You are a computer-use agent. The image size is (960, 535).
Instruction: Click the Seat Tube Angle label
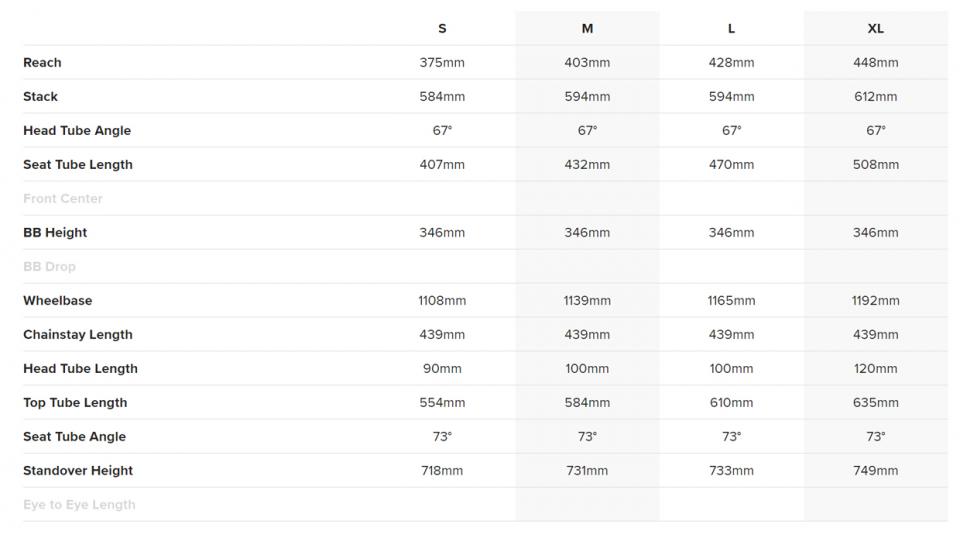click(75, 436)
